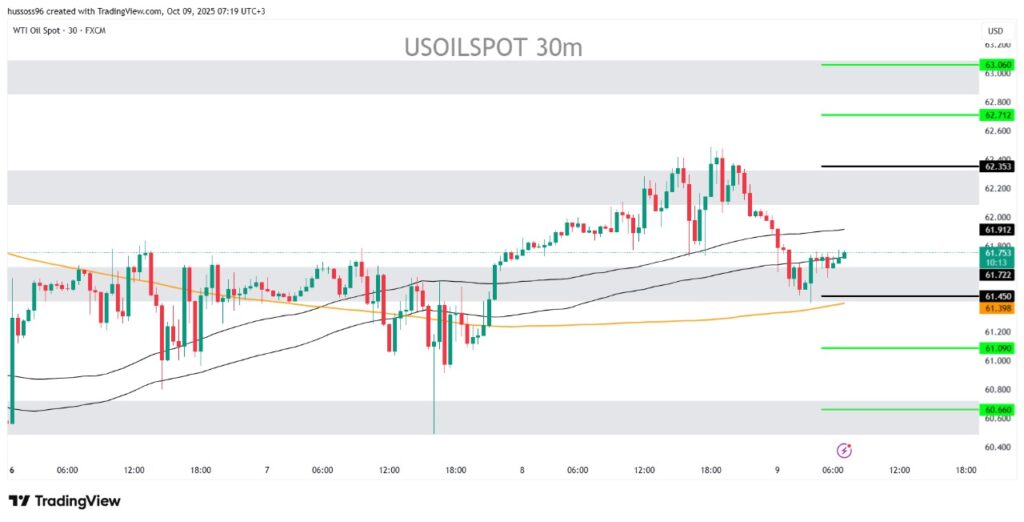The image size is (1024, 522).
Task: Select the black 61.912 price label
Action: tap(997, 230)
